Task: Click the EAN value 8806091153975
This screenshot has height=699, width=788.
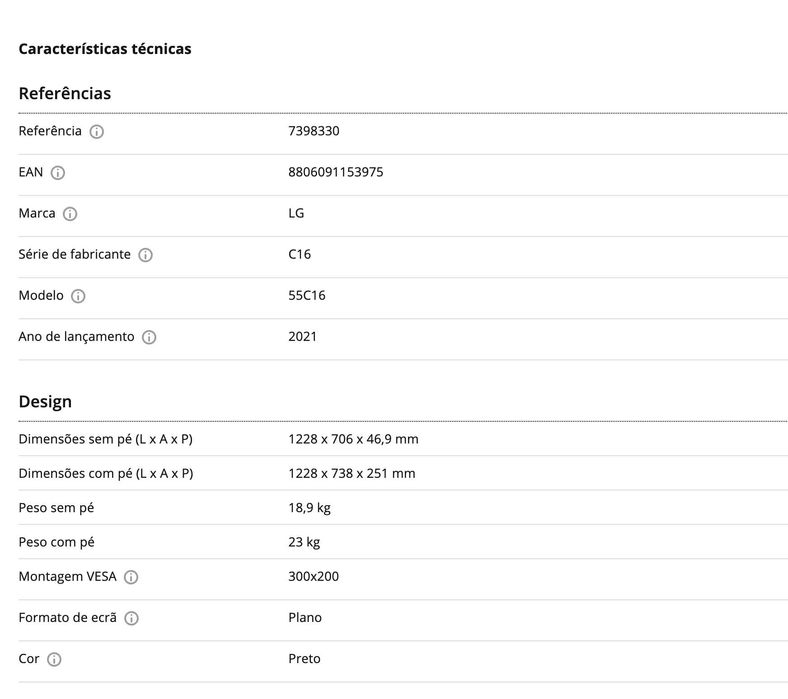Action: click(x=335, y=172)
